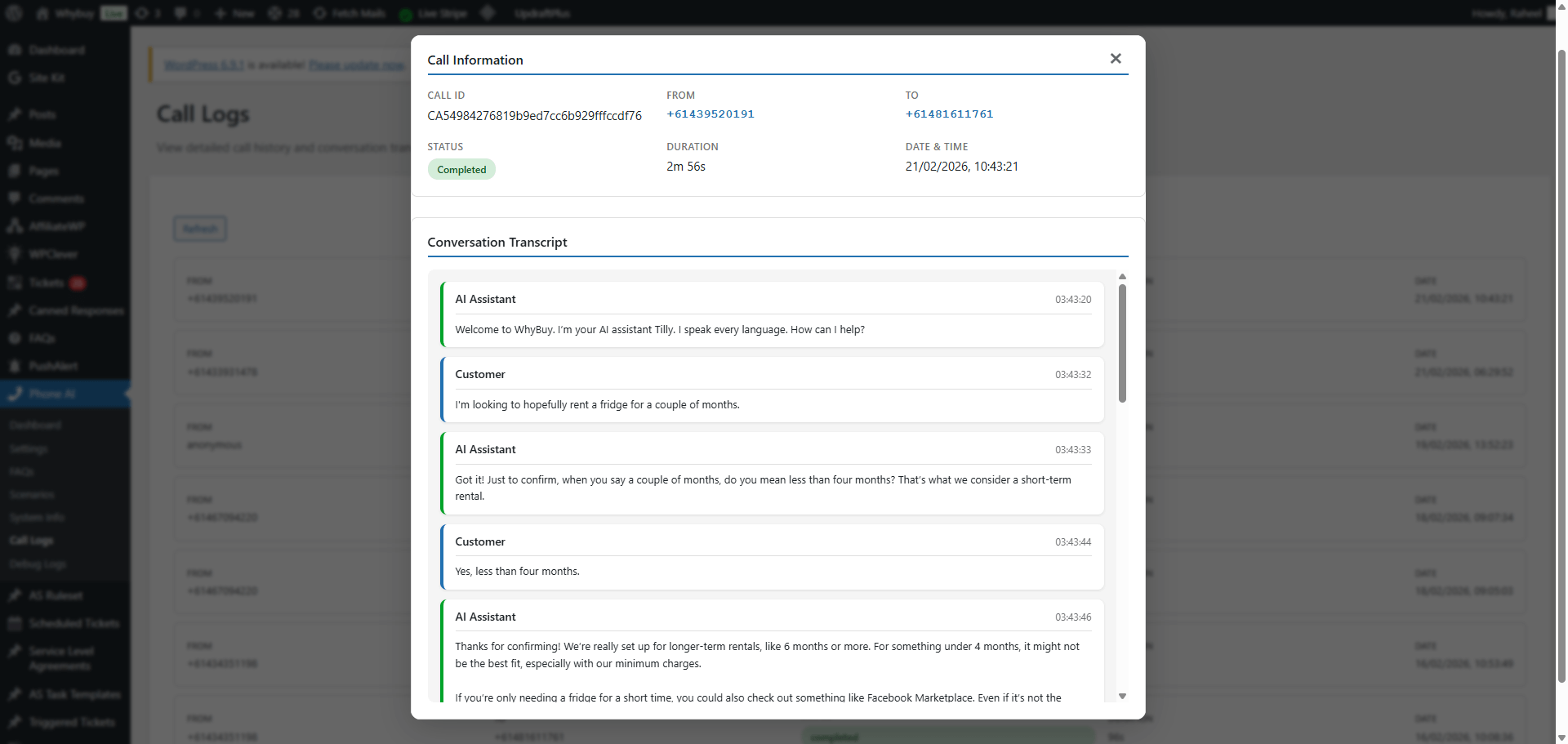Viewport: 1568px width, 744px height.
Task: Click the Scheduled Tickets calendar icon
Action: click(x=15, y=623)
